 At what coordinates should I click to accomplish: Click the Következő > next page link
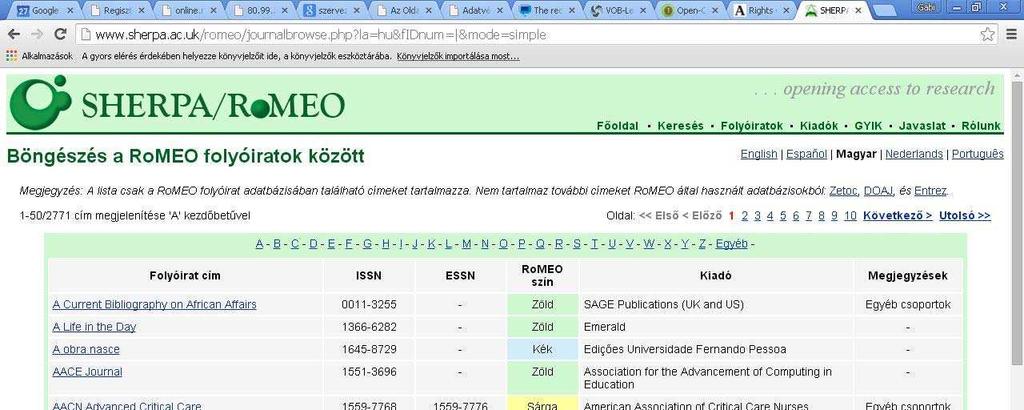[x=897, y=215]
